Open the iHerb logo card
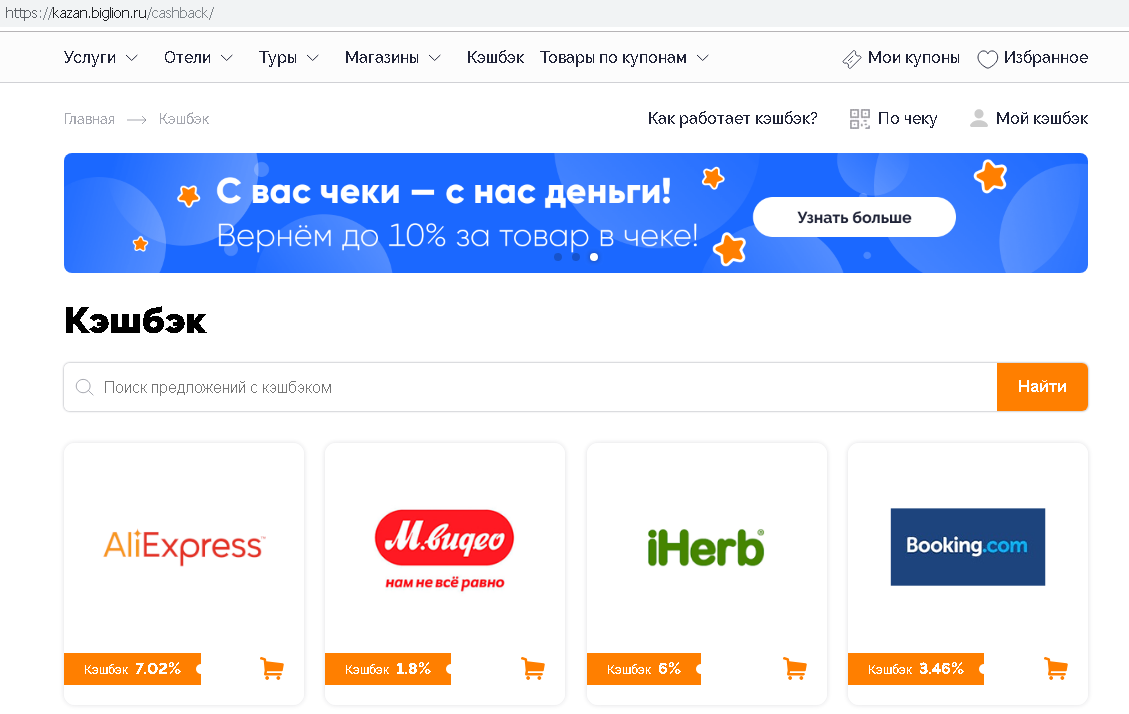The height and width of the screenshot is (714, 1129). (706, 548)
